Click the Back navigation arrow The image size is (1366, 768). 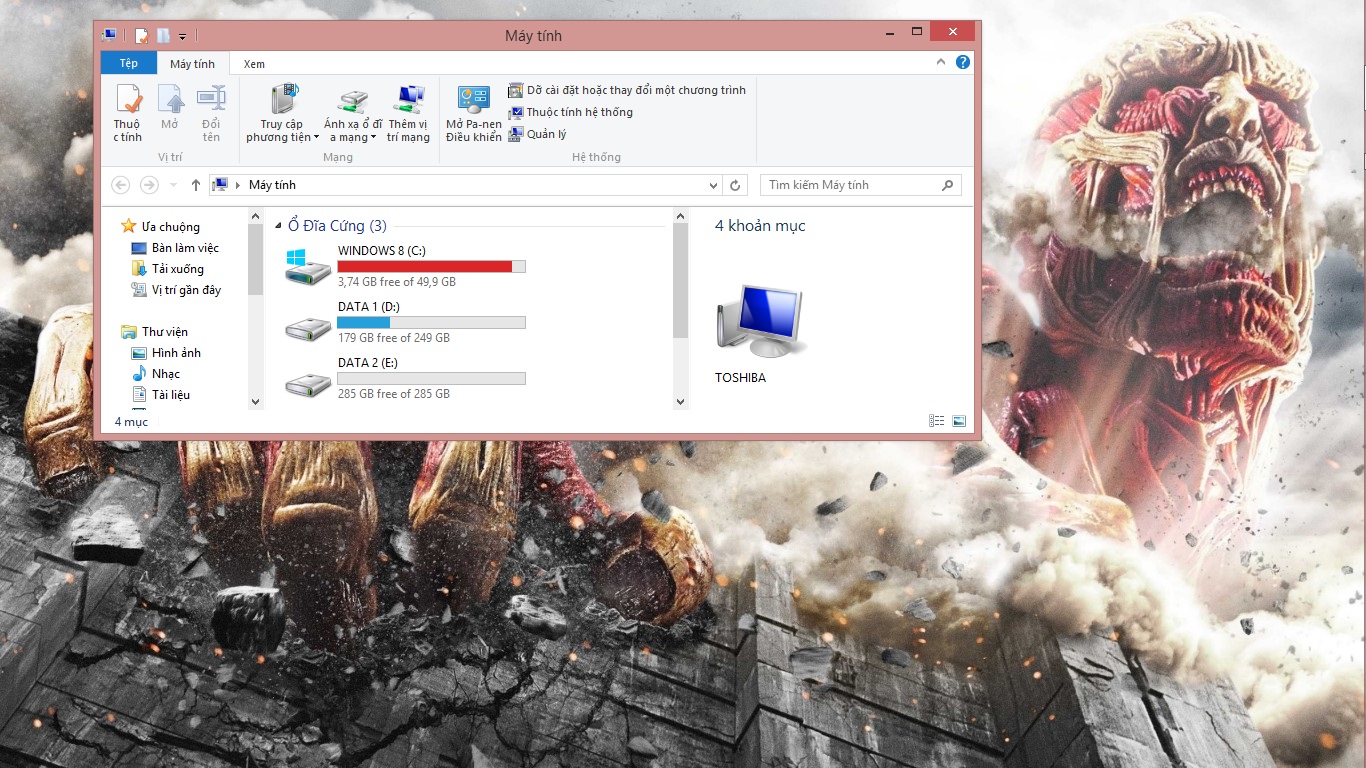tap(121, 185)
